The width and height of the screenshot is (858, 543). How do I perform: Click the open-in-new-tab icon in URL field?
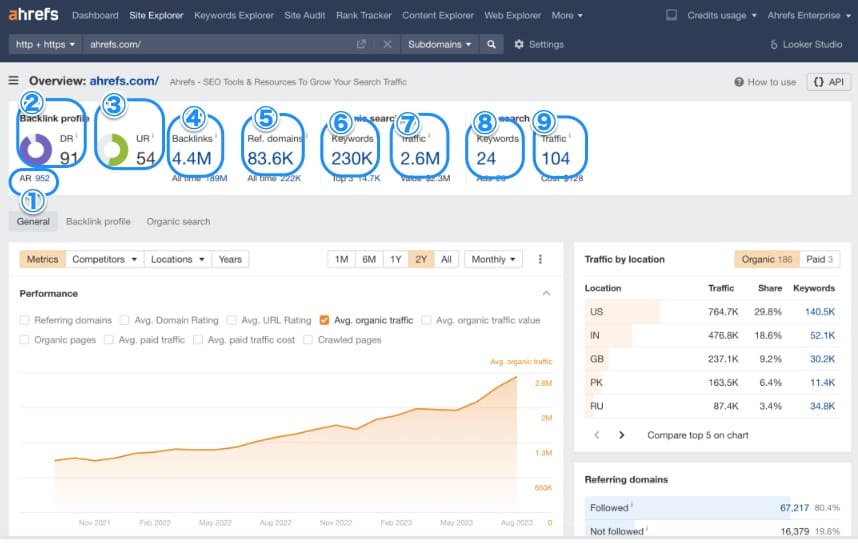click(361, 44)
